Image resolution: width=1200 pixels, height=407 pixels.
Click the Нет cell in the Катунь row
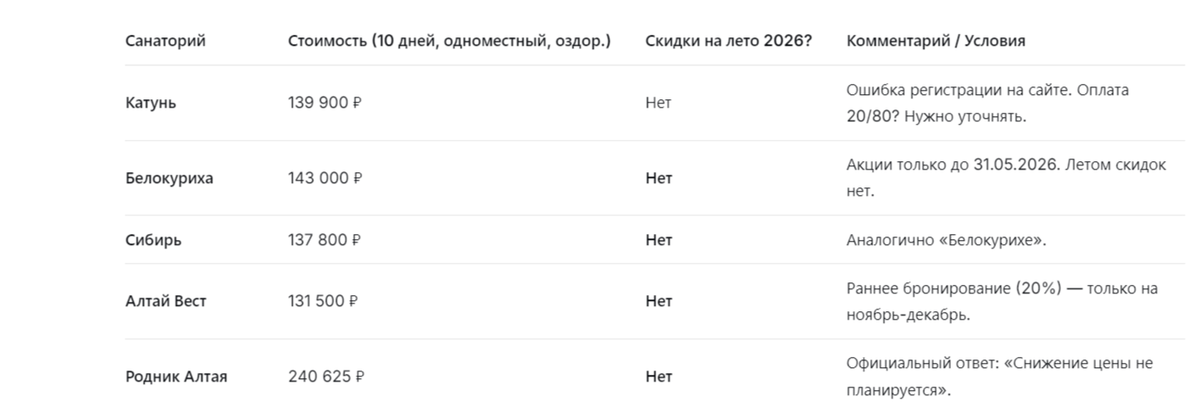click(x=659, y=103)
